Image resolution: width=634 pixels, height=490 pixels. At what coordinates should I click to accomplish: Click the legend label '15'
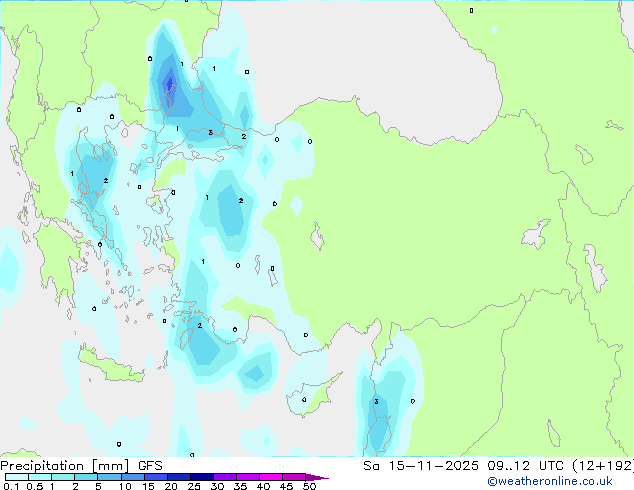point(148,486)
